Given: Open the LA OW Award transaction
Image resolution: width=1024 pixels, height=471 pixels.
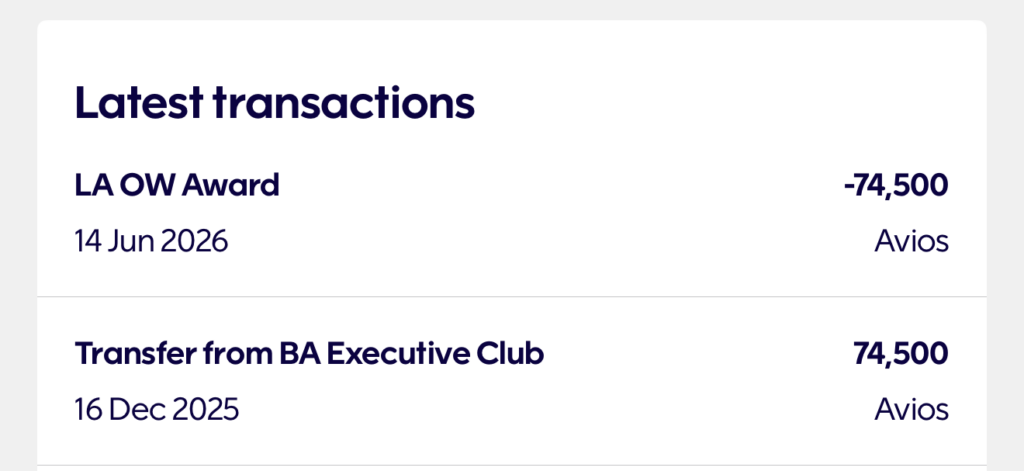Looking at the screenshot, I should pos(177,185).
